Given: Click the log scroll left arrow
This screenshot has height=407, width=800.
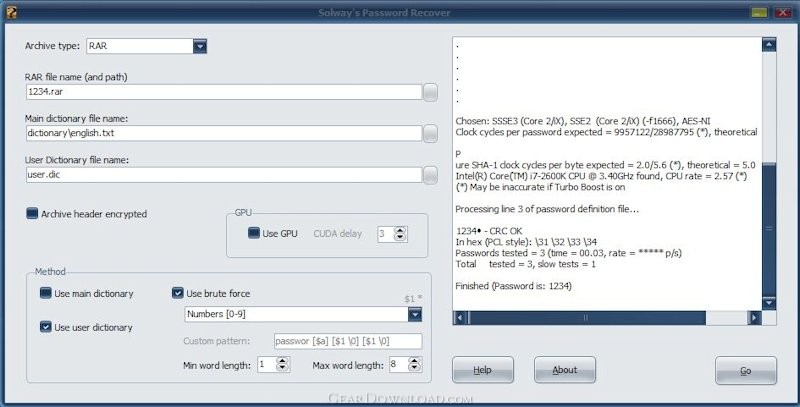Looking at the screenshot, I should pyautogui.click(x=460, y=318).
